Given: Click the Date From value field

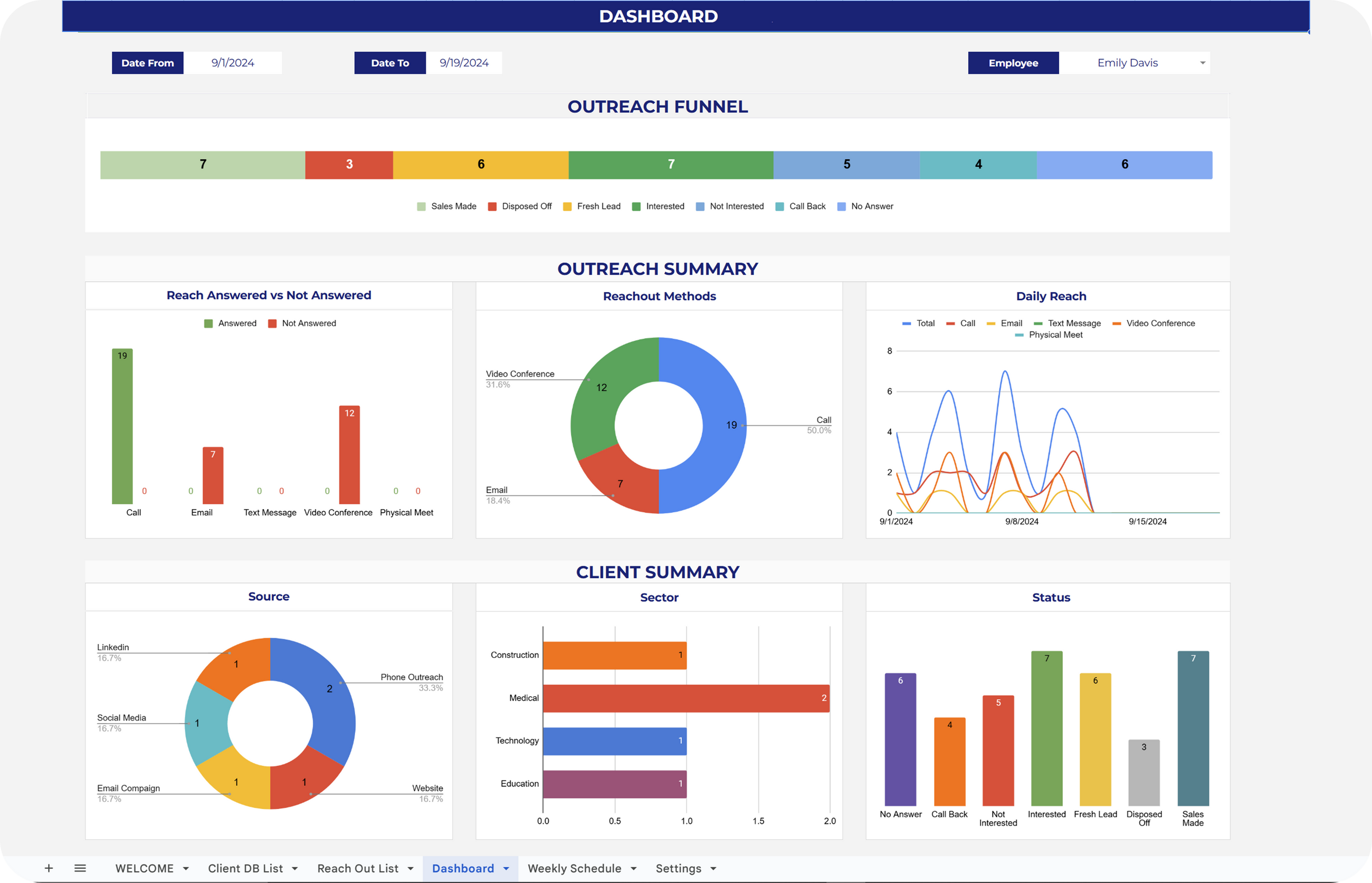Looking at the screenshot, I should coord(232,63).
